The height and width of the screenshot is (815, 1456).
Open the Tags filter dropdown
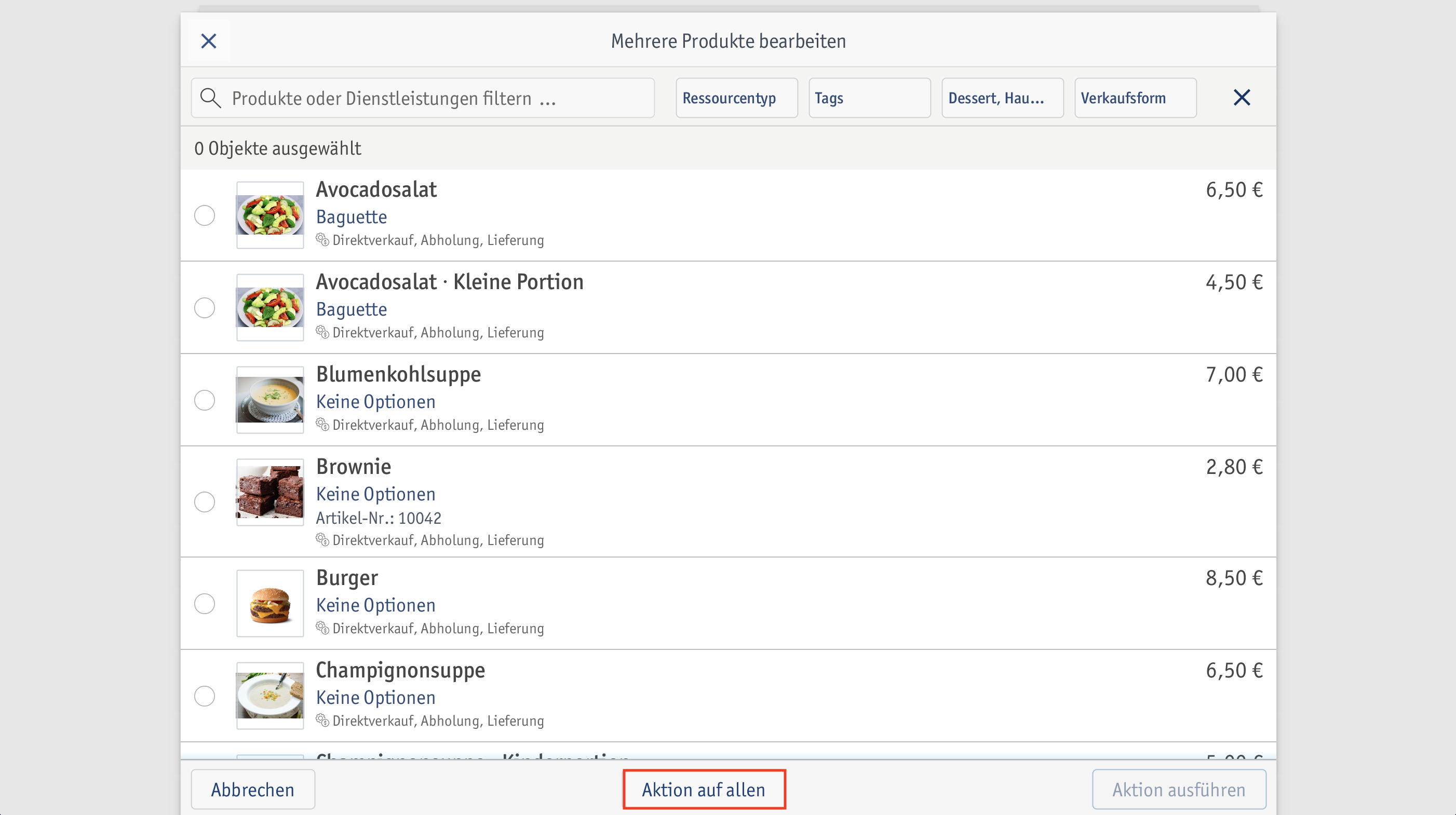point(869,98)
